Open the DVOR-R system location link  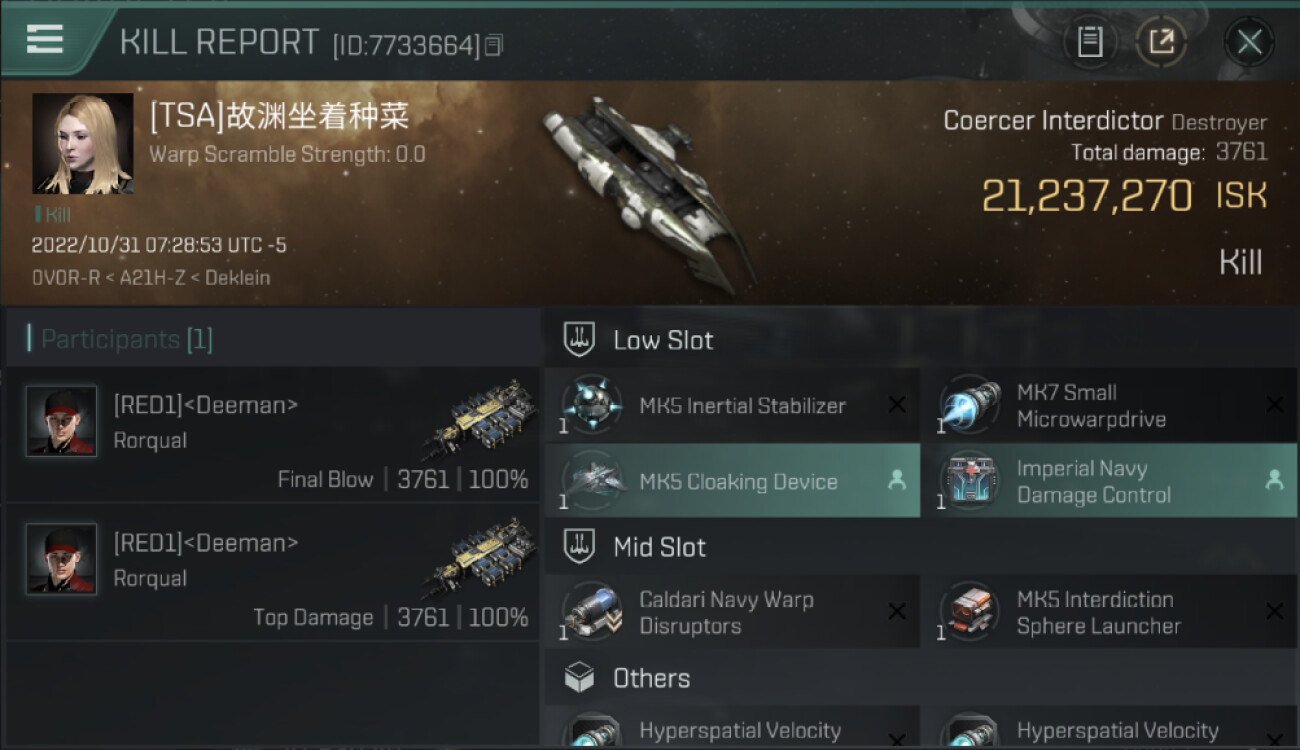(65, 278)
